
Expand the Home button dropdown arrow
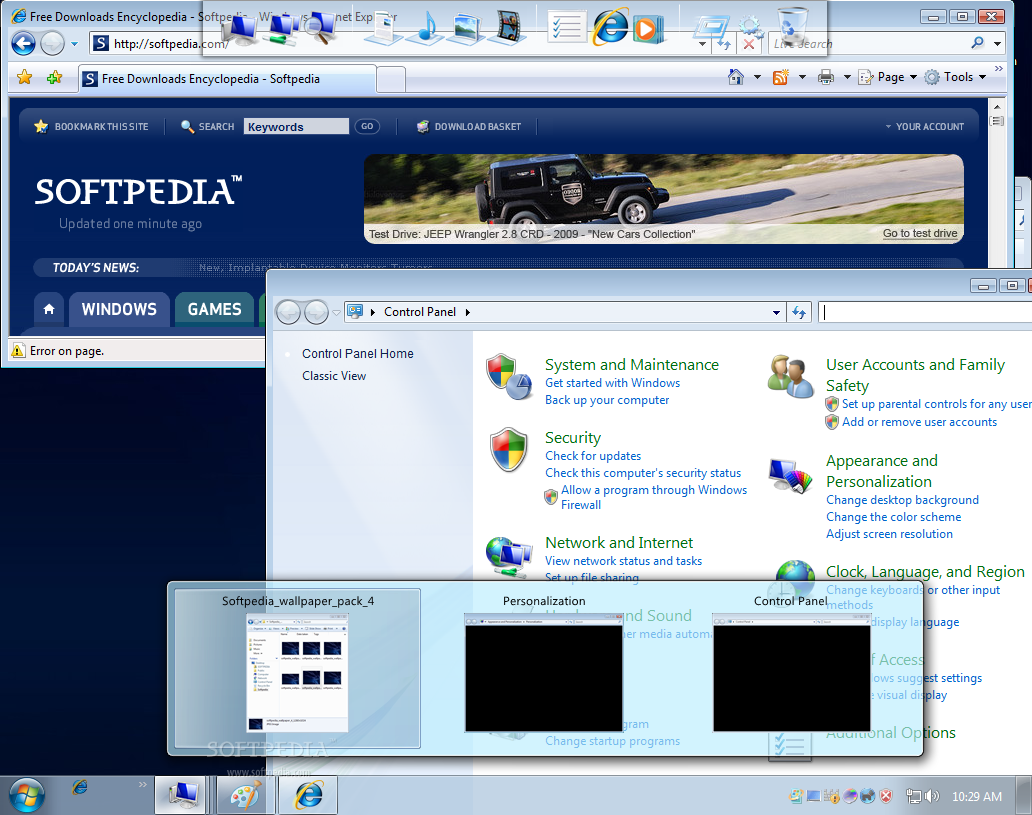(x=757, y=77)
